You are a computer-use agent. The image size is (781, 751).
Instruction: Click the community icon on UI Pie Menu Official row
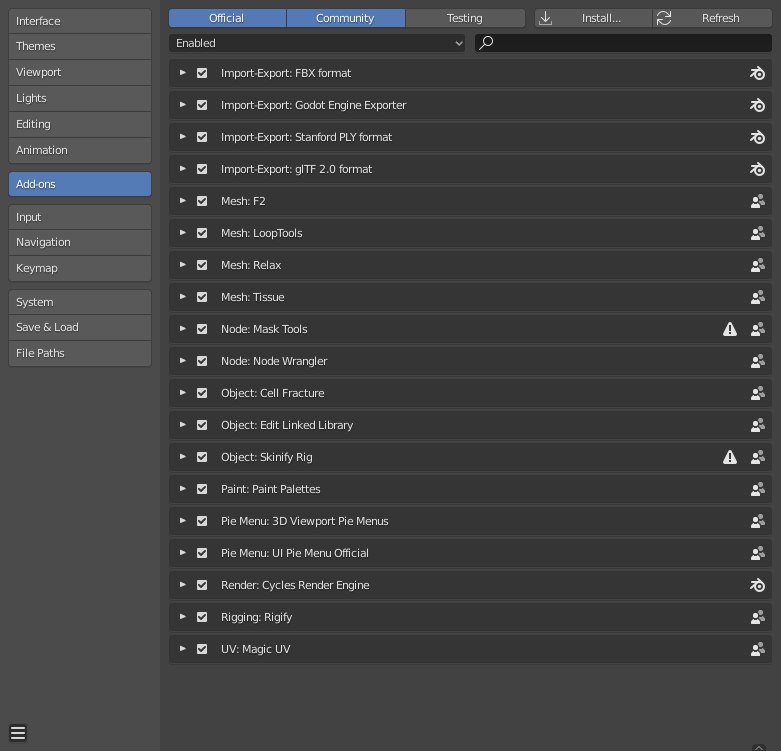758,553
